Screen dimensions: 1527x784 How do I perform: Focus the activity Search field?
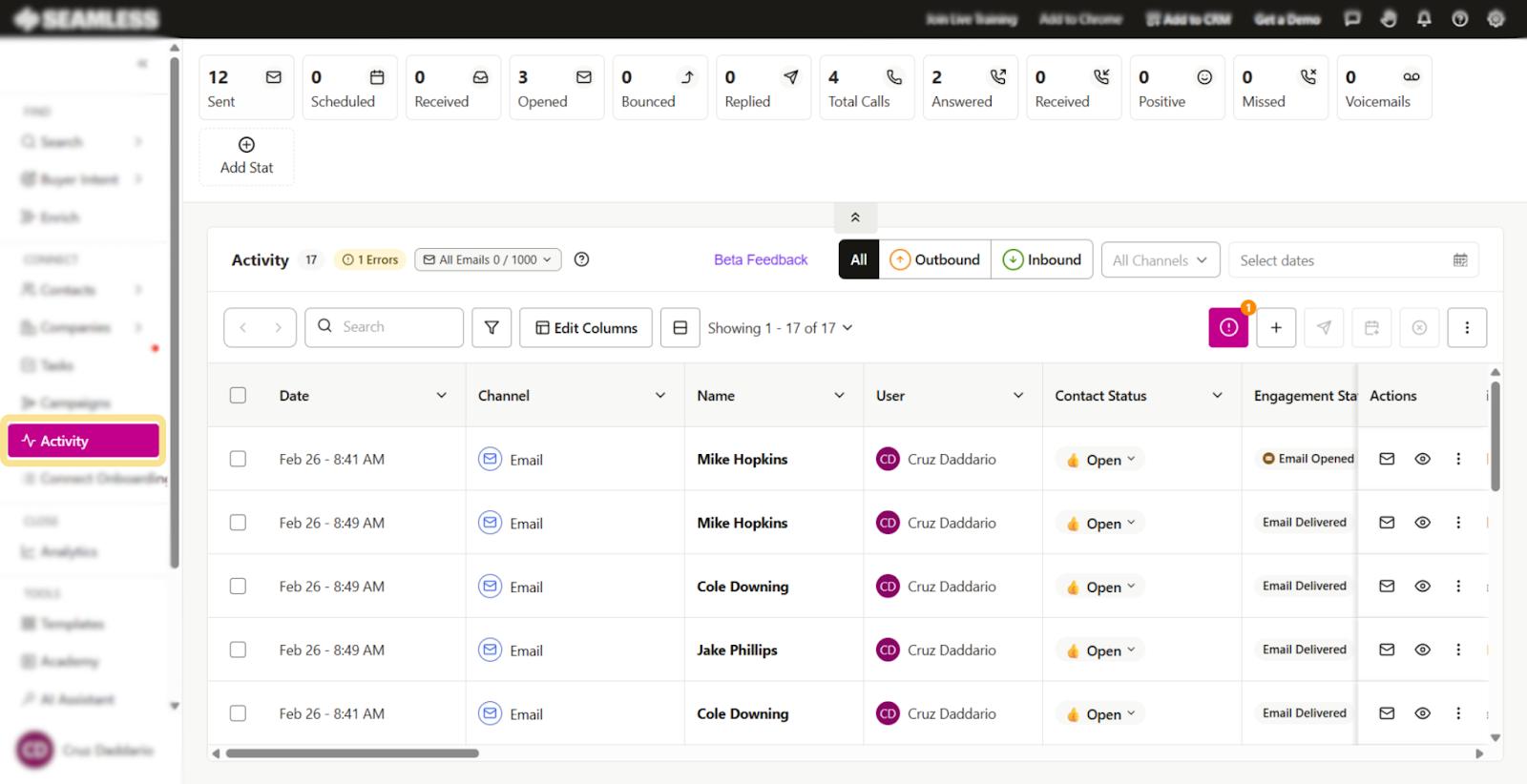pyautogui.click(x=385, y=327)
